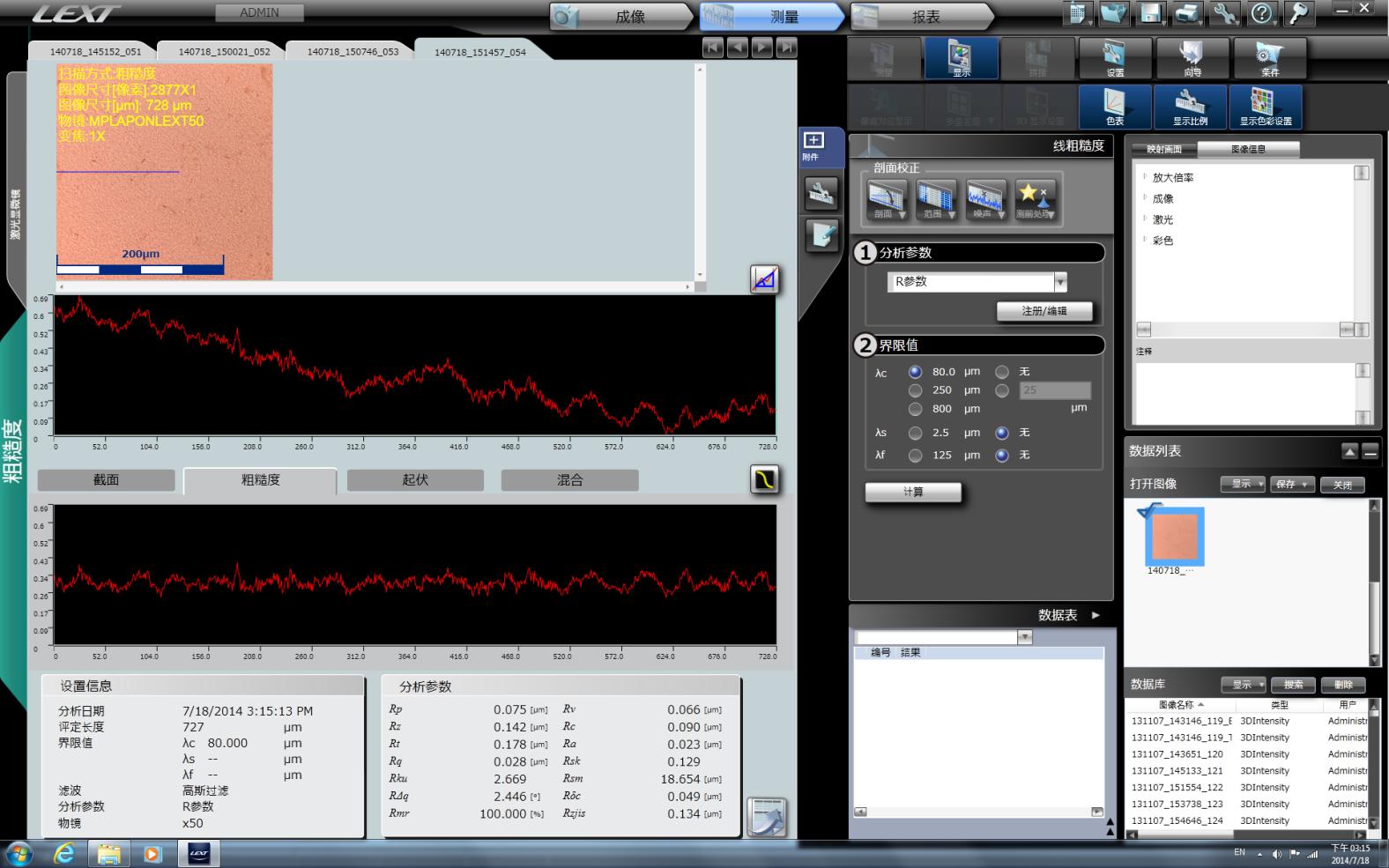
Task: Open image tab 140718_145152_051
Action: (x=93, y=51)
